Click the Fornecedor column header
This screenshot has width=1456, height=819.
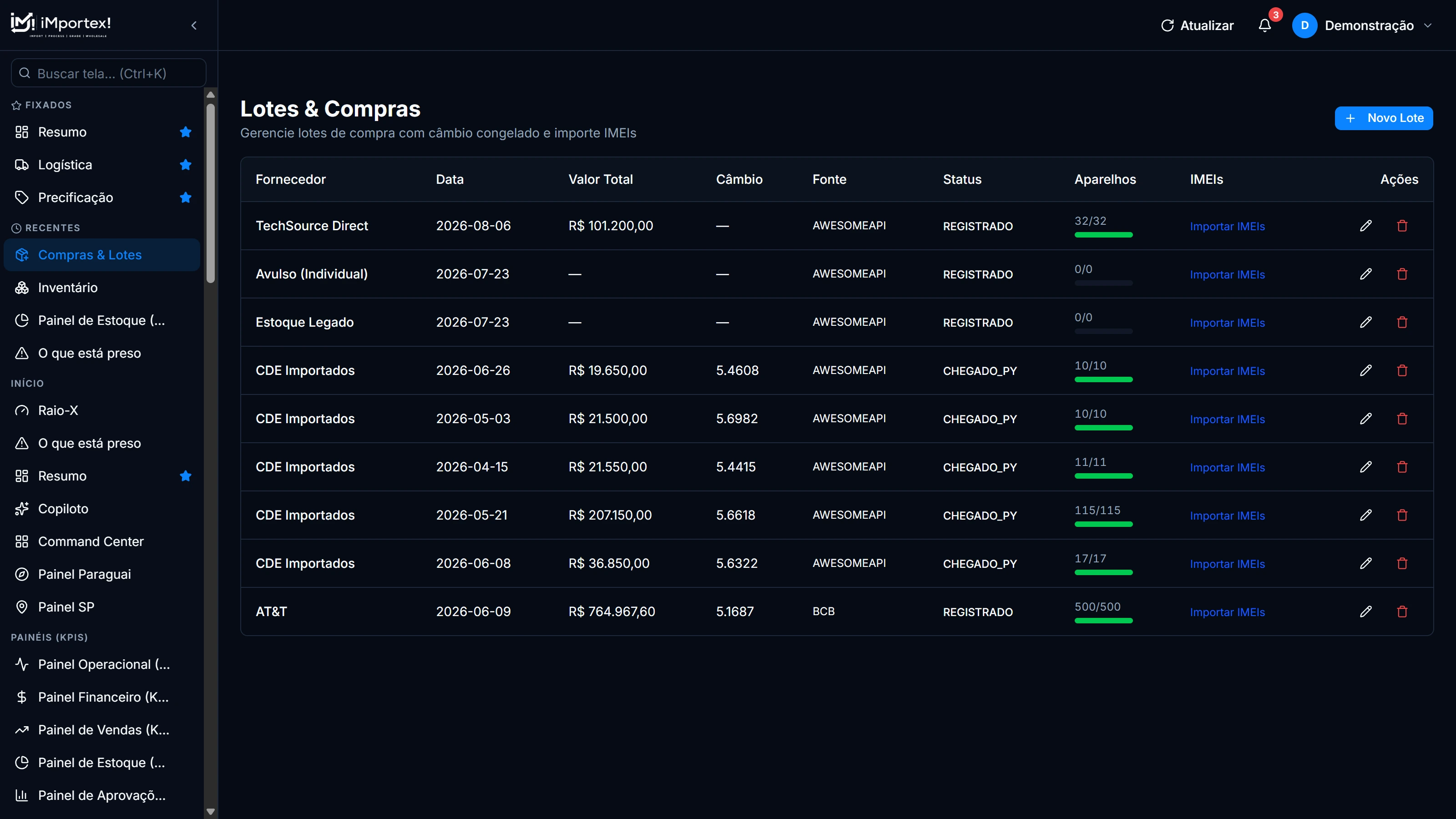pos(291,179)
